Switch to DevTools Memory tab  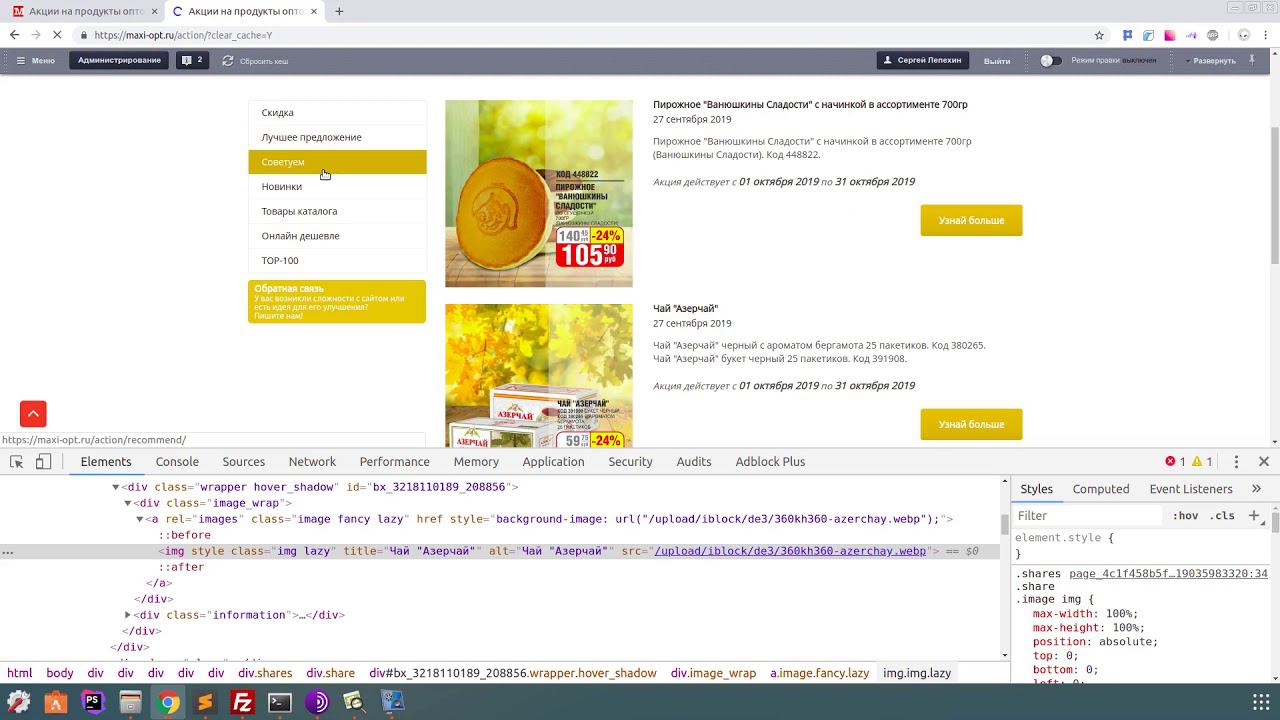(476, 461)
